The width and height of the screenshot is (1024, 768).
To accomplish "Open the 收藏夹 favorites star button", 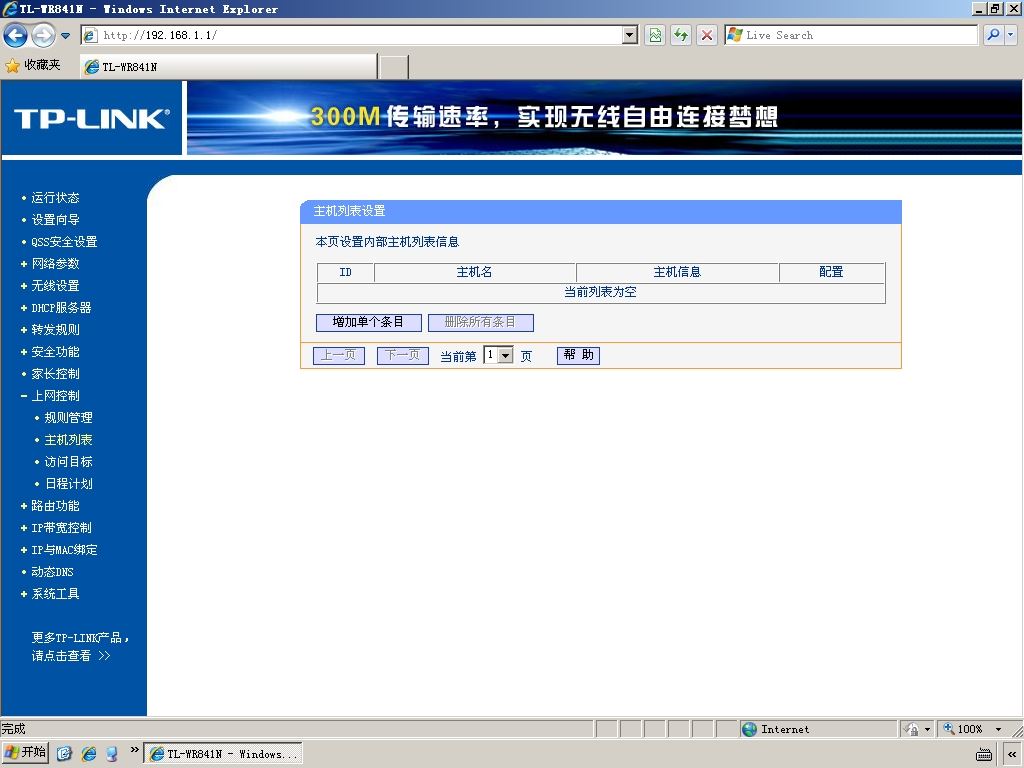I will point(33,65).
